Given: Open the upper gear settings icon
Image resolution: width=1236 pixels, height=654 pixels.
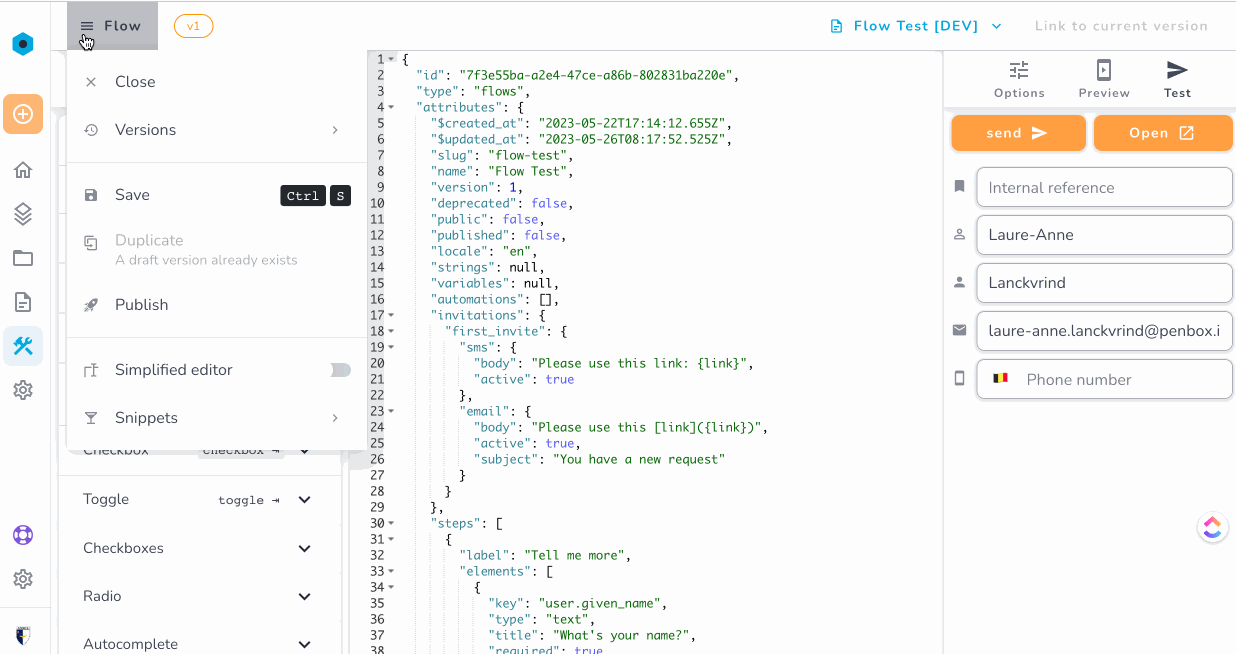Looking at the screenshot, I should (23, 390).
